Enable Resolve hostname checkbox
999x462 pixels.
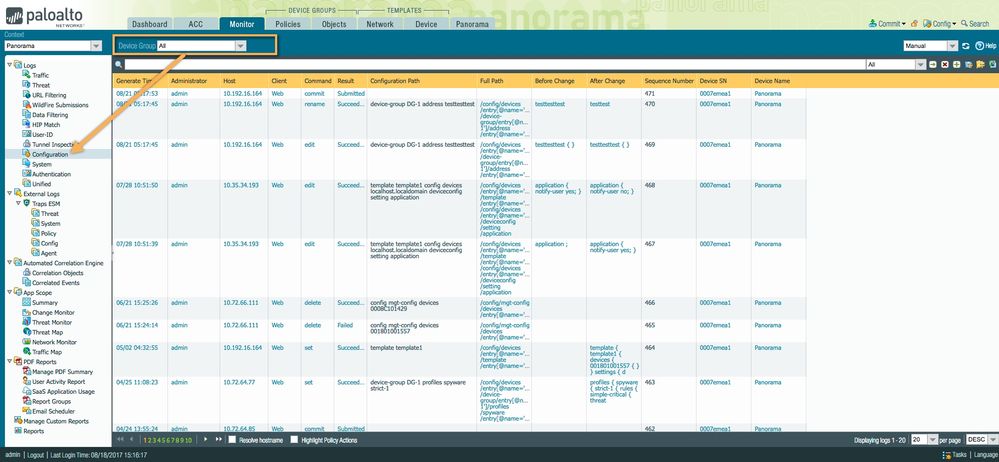[x=233, y=440]
